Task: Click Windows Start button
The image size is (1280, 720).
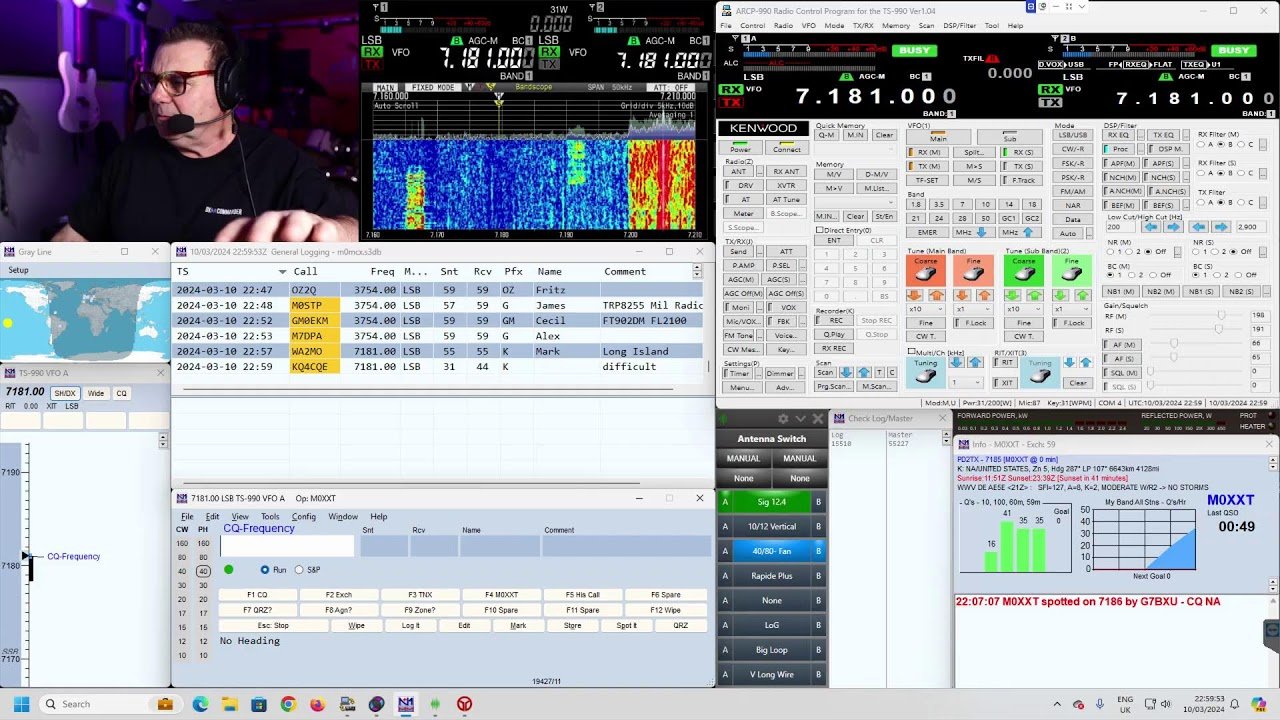Action: pos(21,704)
